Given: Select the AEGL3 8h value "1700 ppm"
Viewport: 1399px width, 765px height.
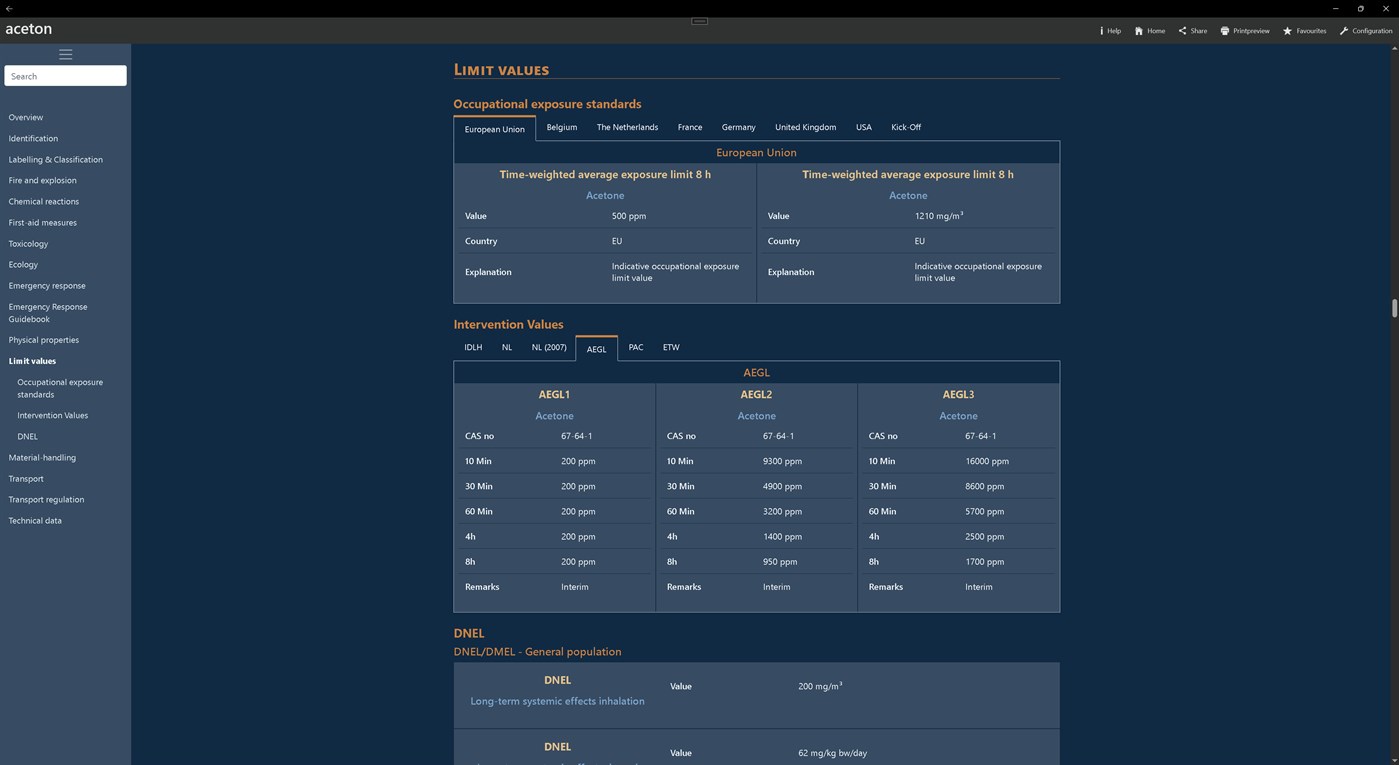Looking at the screenshot, I should 985,561.
